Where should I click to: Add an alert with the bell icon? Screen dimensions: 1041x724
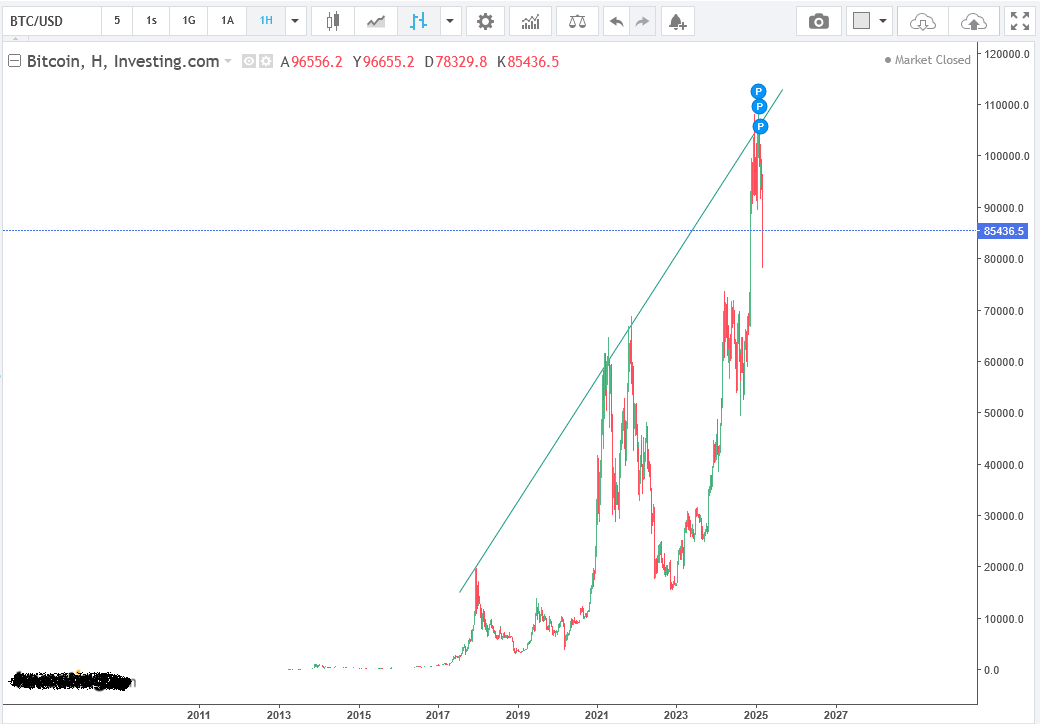pyautogui.click(x=677, y=21)
